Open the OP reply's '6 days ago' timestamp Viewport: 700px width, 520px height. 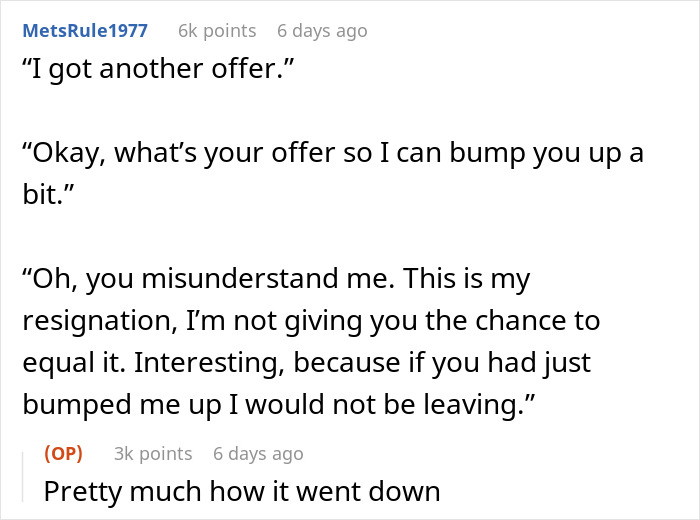258,453
